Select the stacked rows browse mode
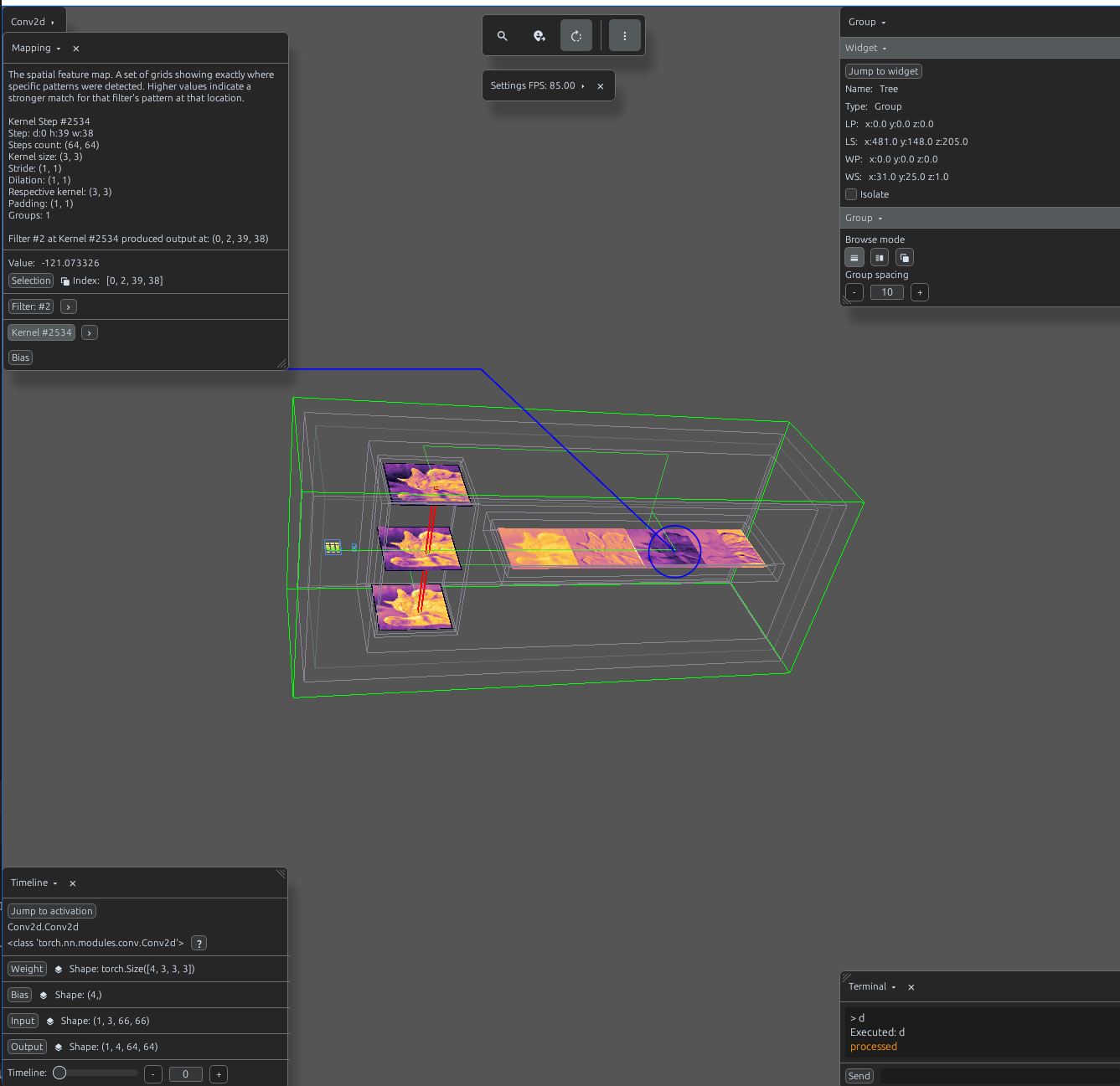Screen dimensions: 1120x1086 point(854,258)
